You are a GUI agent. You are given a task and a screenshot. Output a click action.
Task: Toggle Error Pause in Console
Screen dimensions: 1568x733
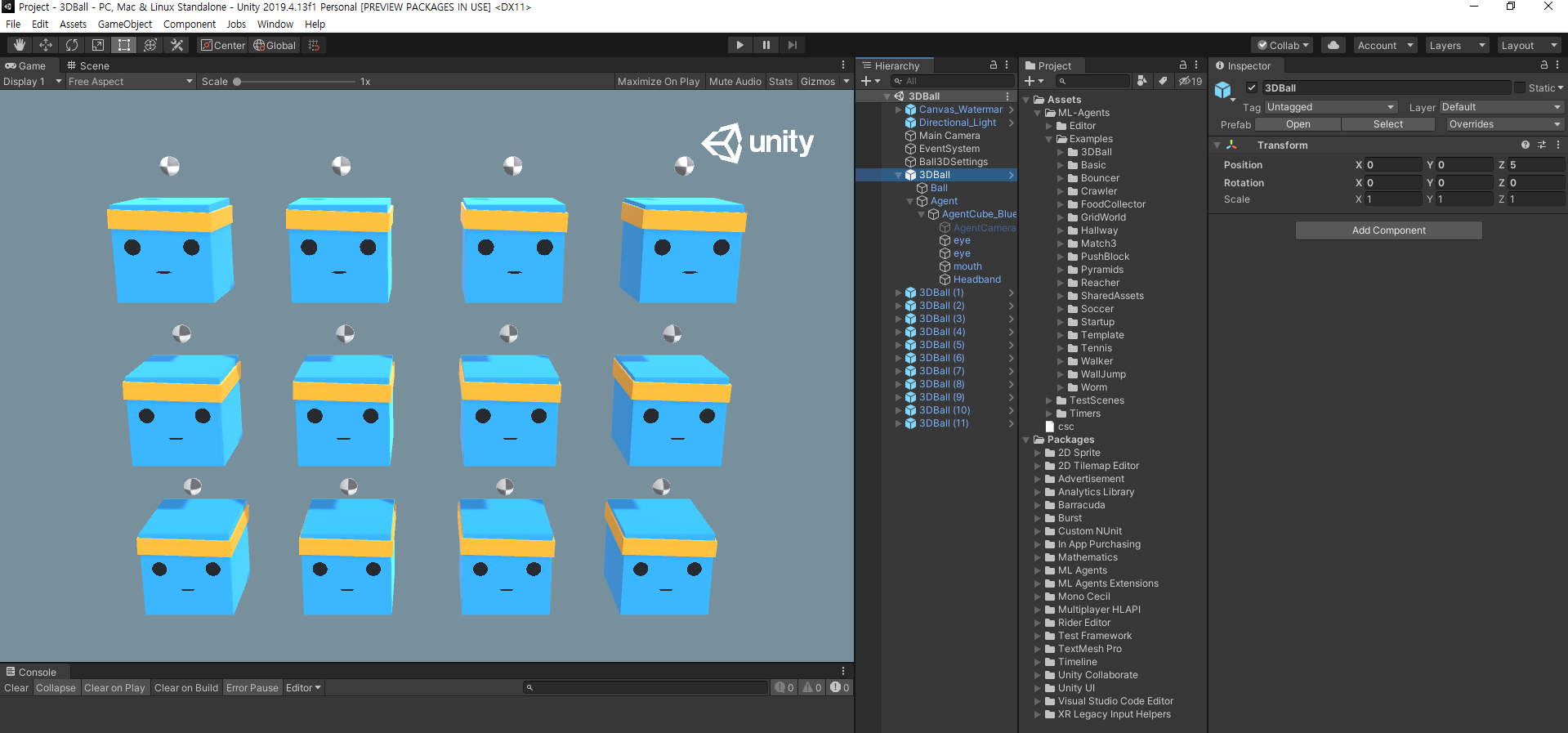[252, 687]
